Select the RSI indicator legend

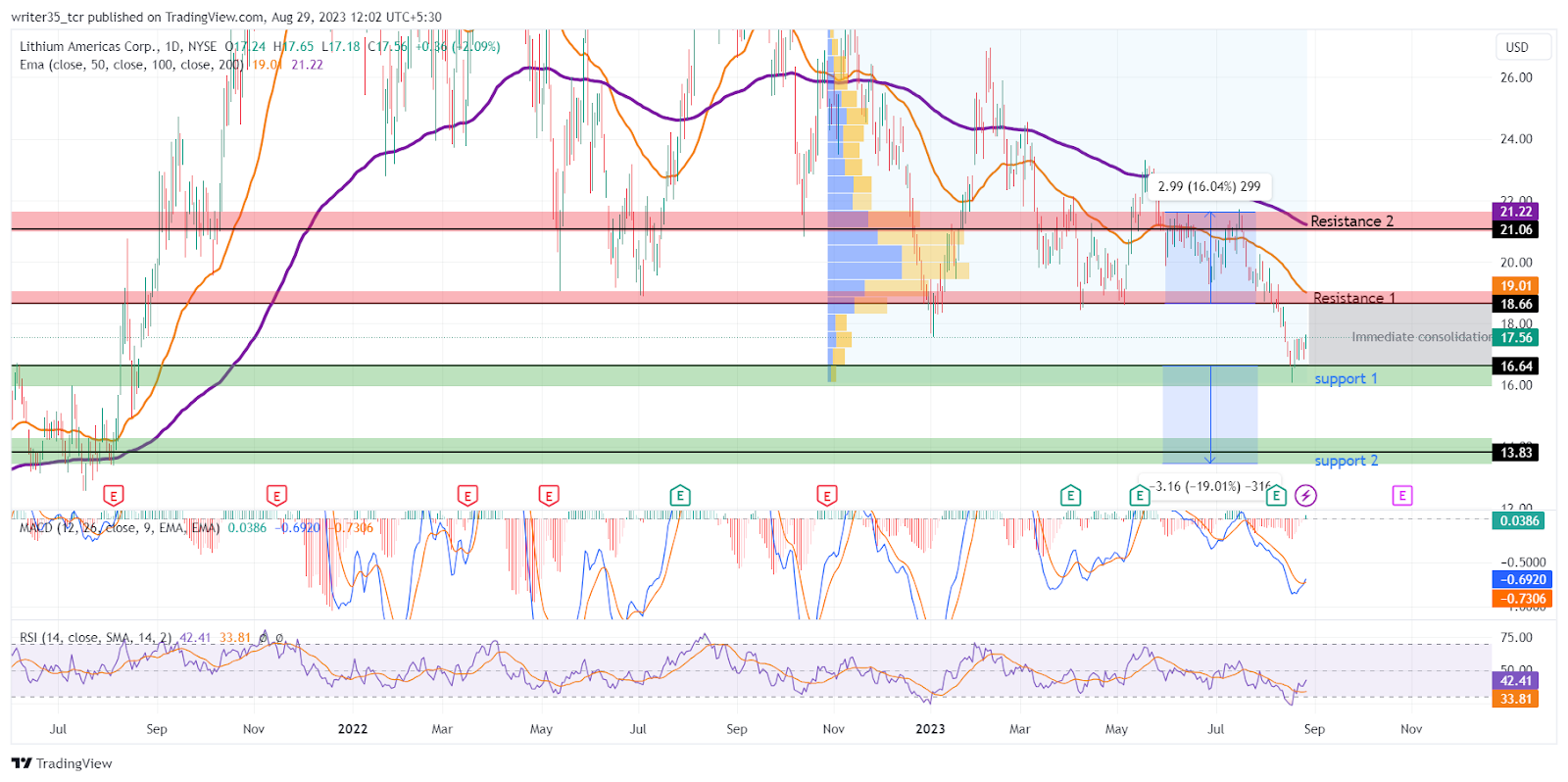pyautogui.click(x=96, y=638)
